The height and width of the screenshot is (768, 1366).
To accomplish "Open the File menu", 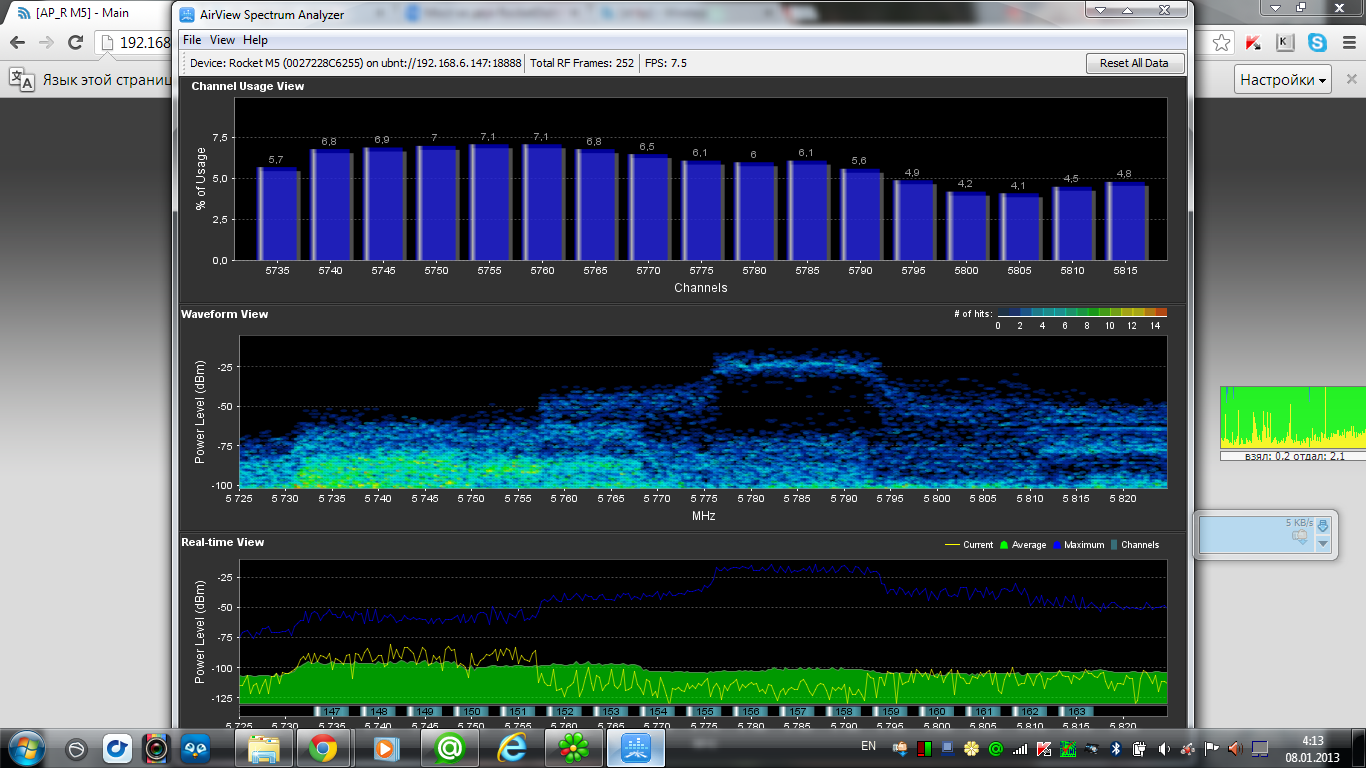I will 192,40.
